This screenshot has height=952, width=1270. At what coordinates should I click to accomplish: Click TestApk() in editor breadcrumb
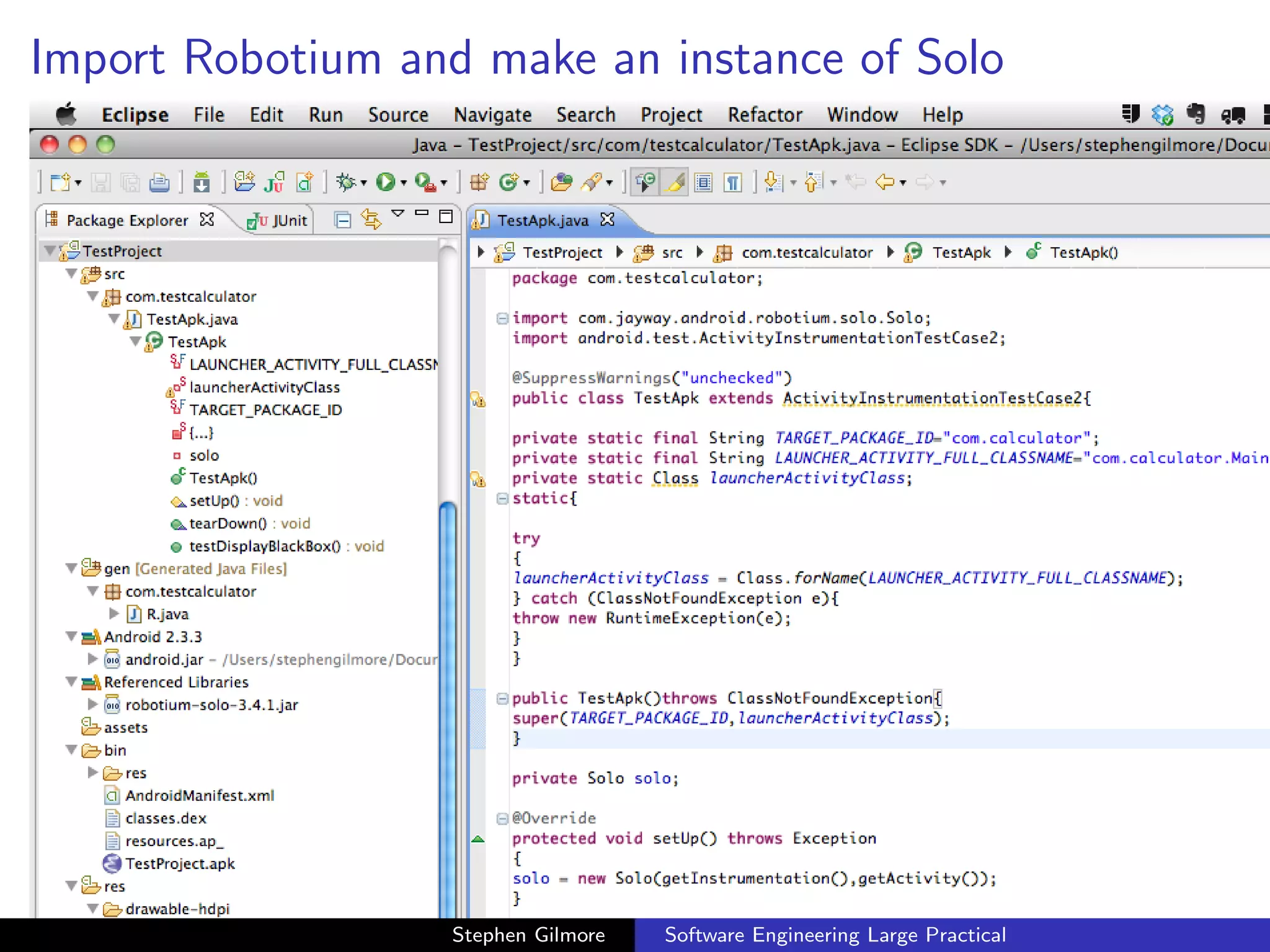1072,252
